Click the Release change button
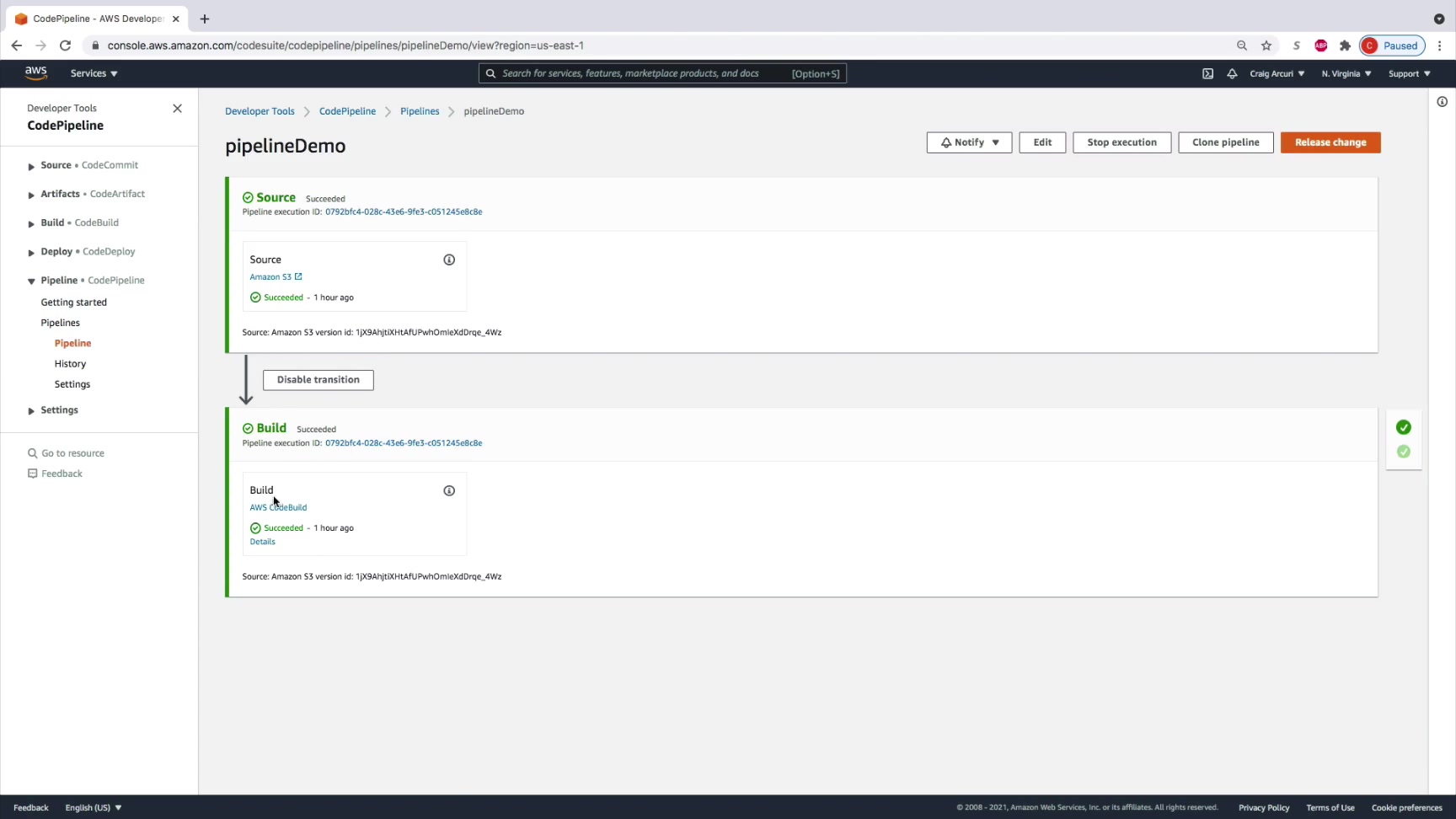This screenshot has height=819, width=1456. pyautogui.click(x=1330, y=142)
